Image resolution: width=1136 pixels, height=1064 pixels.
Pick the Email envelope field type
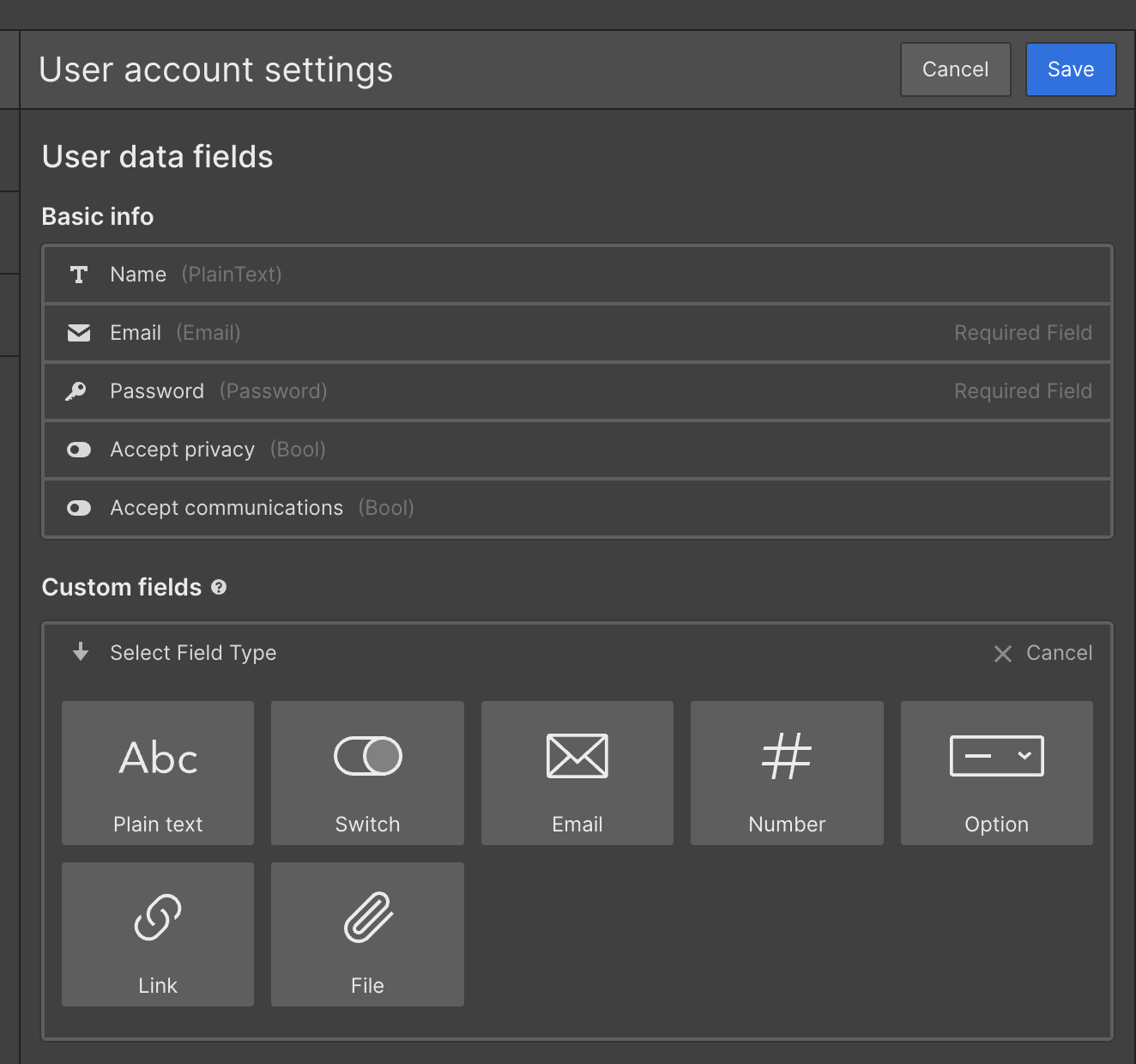pyautogui.click(x=577, y=773)
